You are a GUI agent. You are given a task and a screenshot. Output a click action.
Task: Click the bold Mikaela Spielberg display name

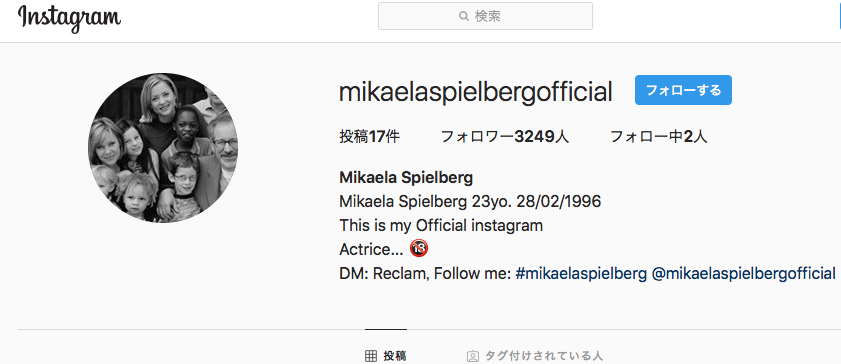pos(406,177)
